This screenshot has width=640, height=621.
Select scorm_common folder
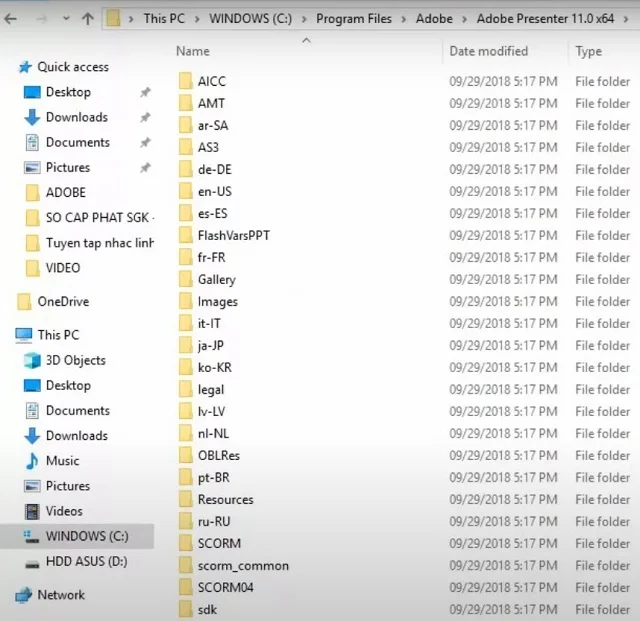234,566
